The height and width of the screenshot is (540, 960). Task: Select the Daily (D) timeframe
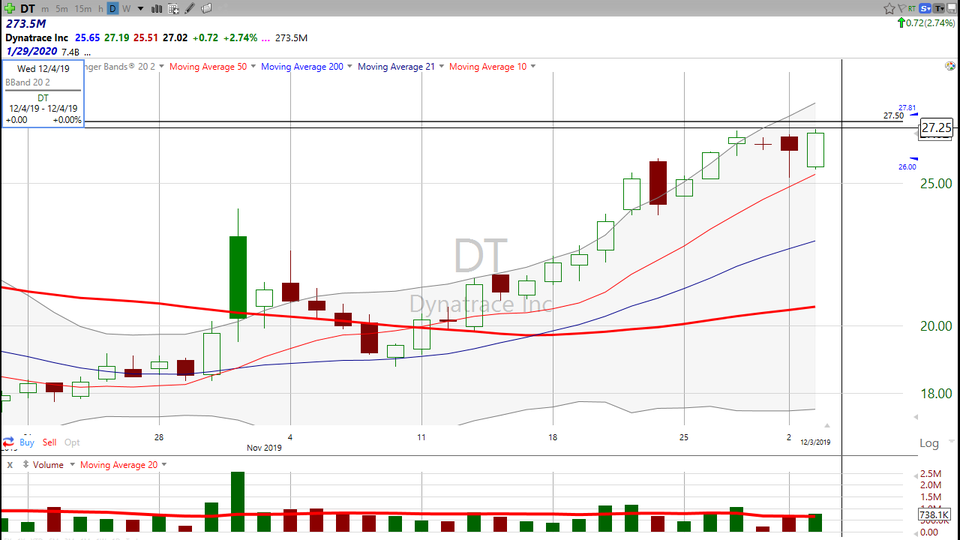pos(113,9)
